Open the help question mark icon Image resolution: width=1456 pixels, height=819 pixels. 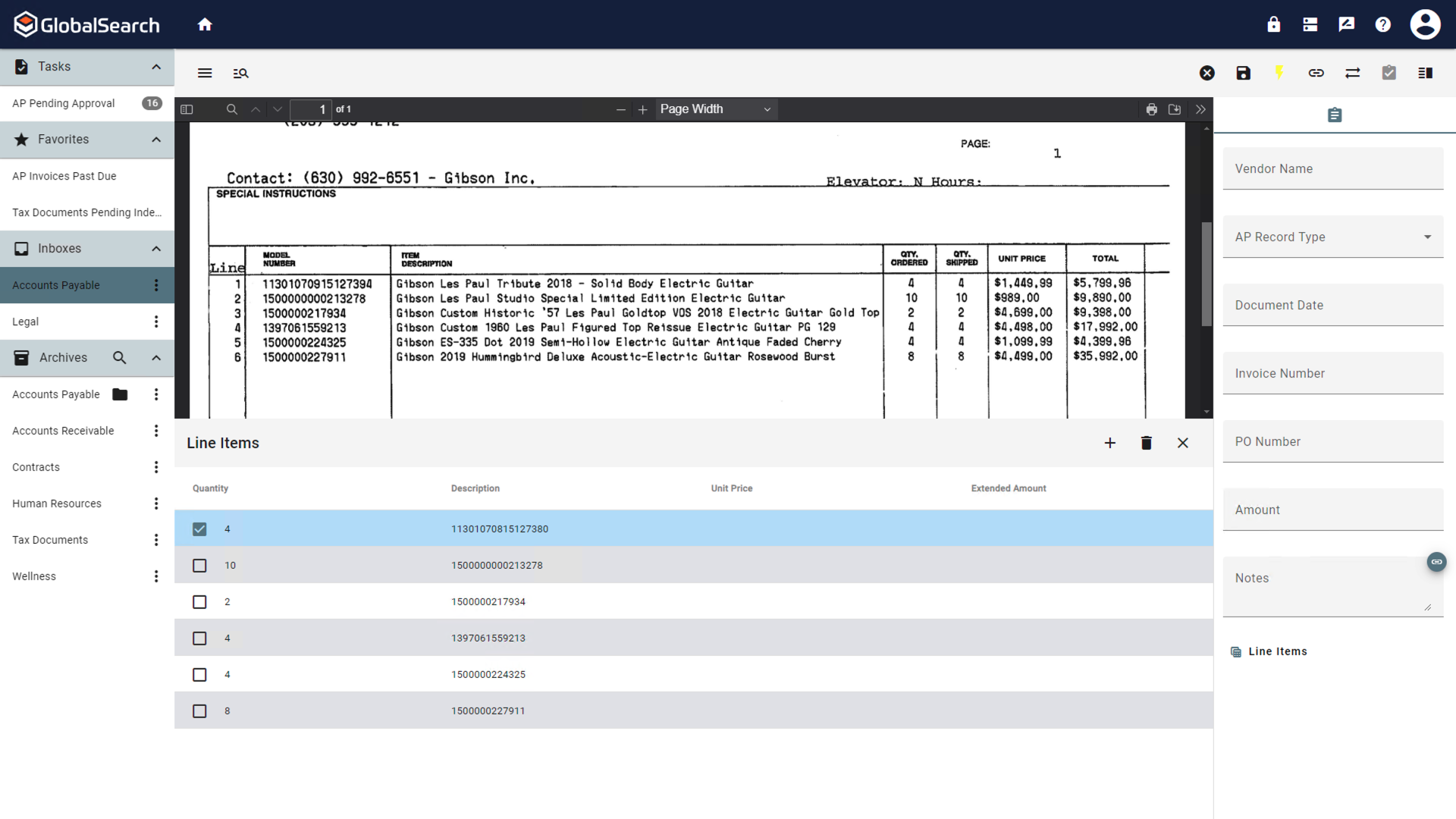1382,24
